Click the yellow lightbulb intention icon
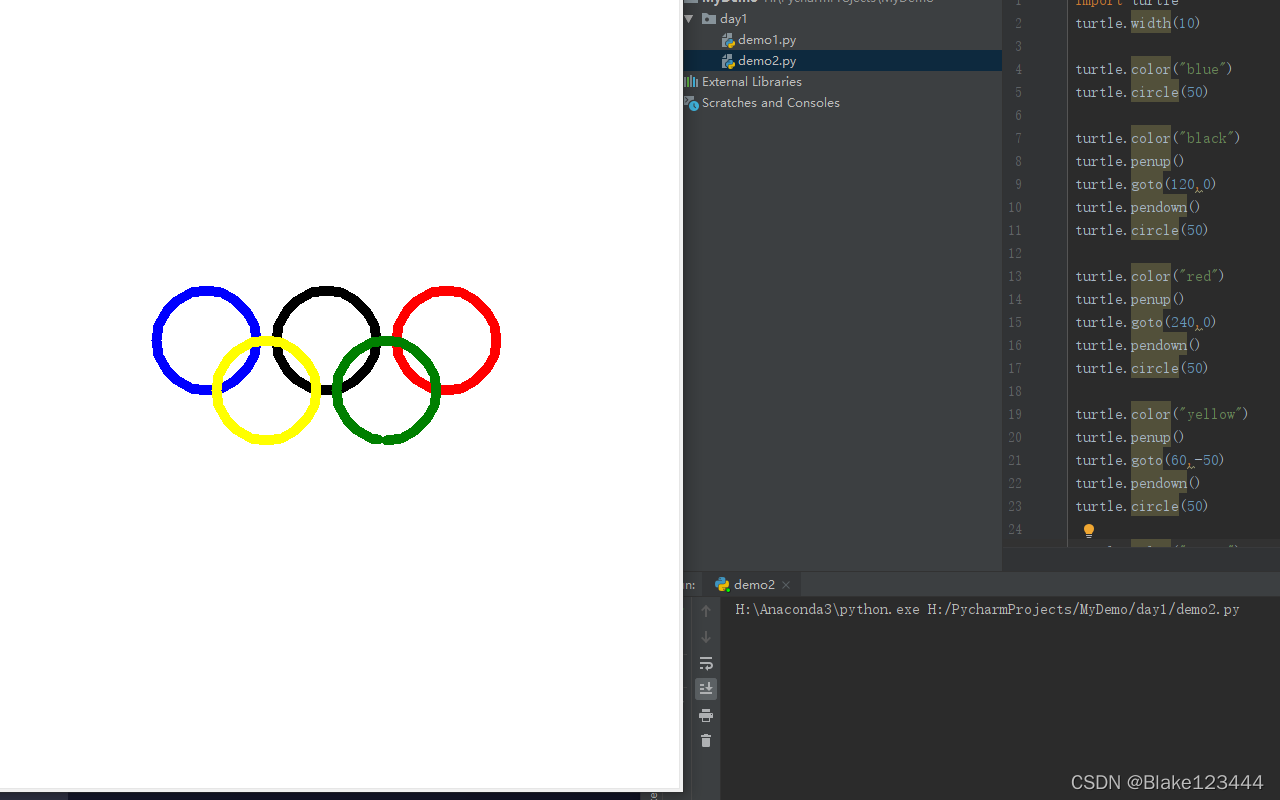1280x800 pixels. 1089,531
